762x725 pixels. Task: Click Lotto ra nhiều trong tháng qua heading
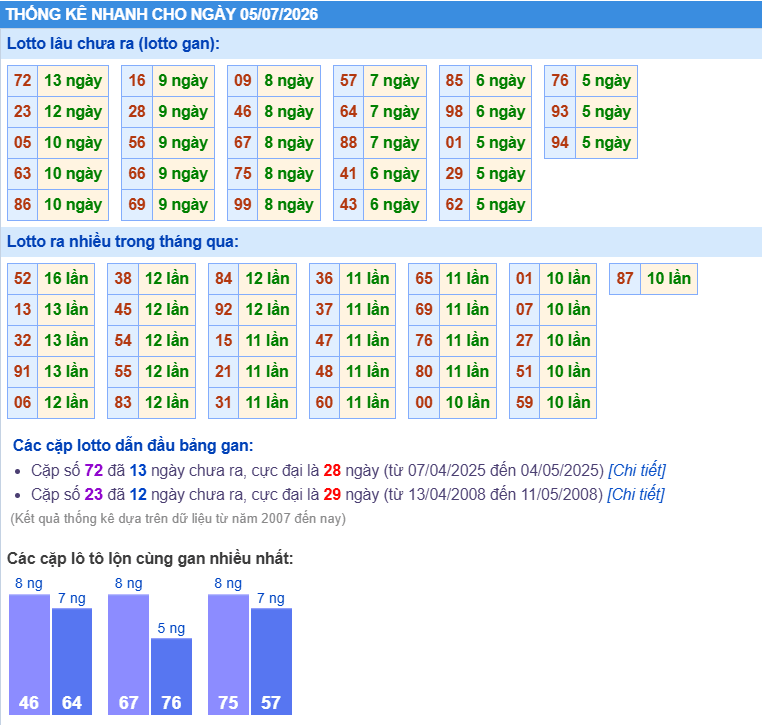pyautogui.click(x=123, y=242)
